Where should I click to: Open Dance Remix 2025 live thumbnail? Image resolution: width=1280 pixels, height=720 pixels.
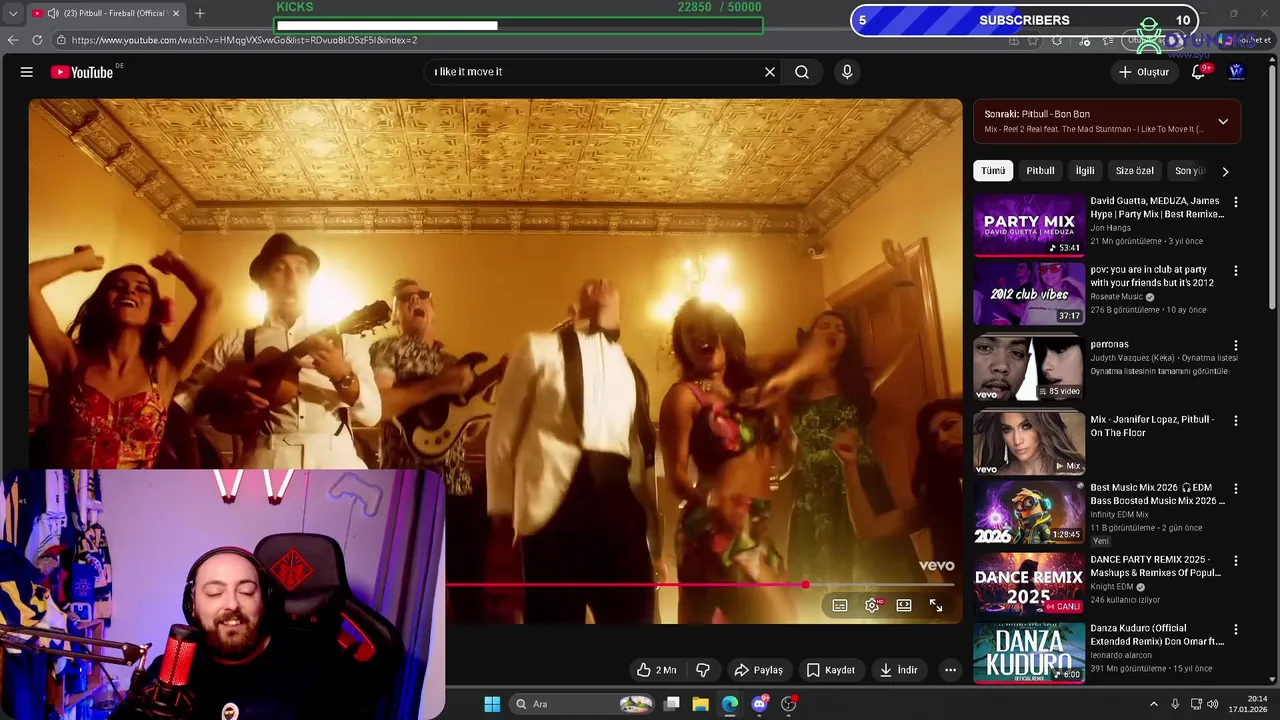(1029, 583)
